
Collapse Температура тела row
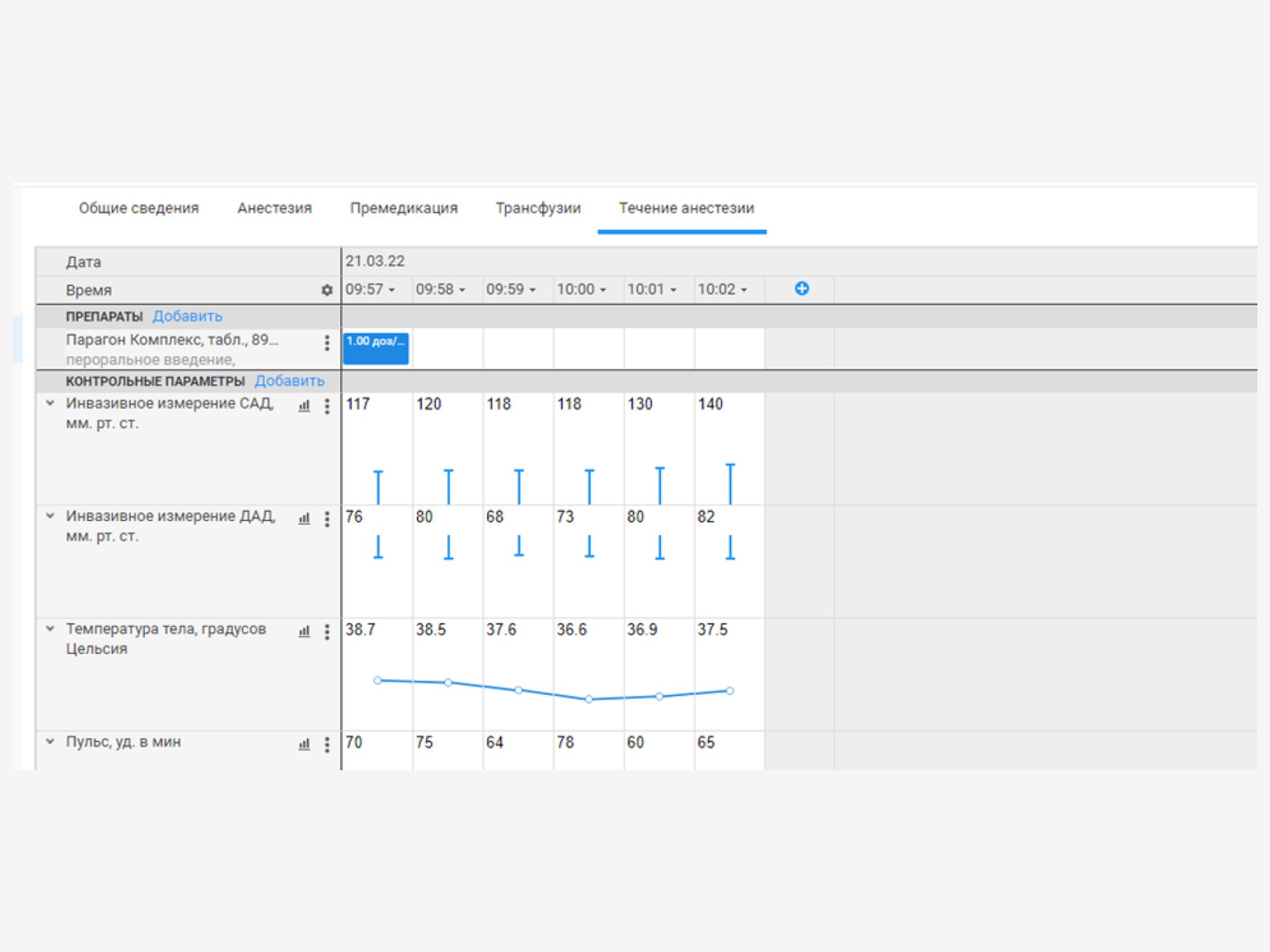pos(50,629)
